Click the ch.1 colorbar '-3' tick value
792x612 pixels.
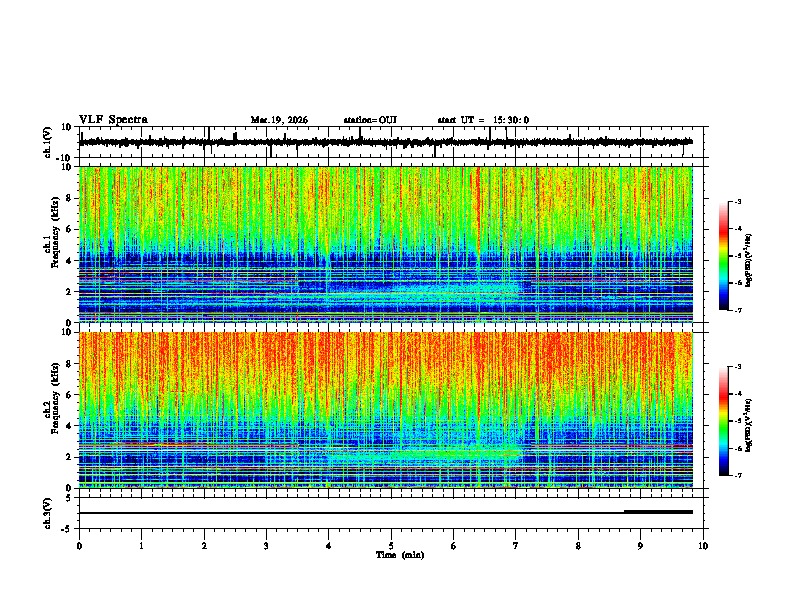point(738,201)
